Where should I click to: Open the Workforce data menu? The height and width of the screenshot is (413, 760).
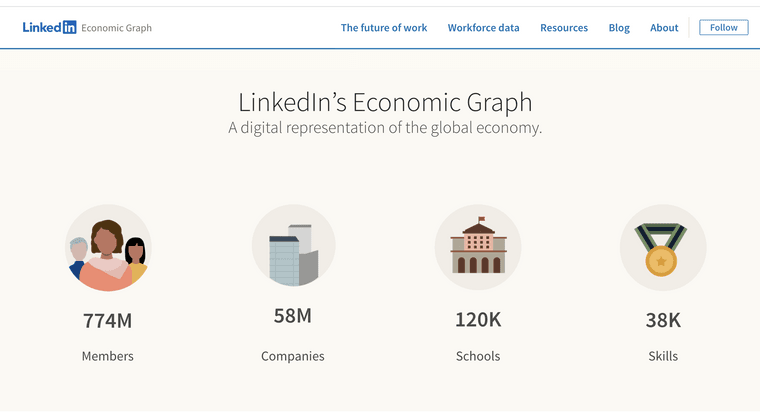coord(483,28)
